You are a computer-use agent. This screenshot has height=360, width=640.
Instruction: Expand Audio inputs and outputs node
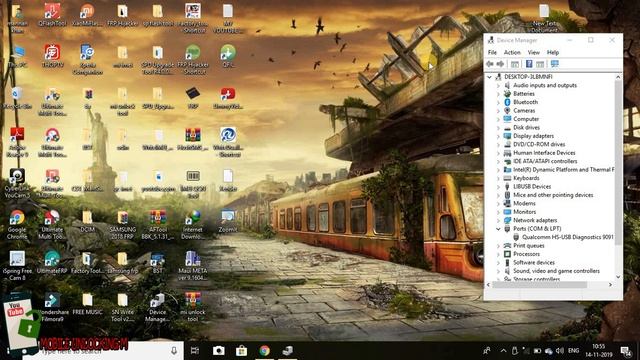click(x=498, y=85)
